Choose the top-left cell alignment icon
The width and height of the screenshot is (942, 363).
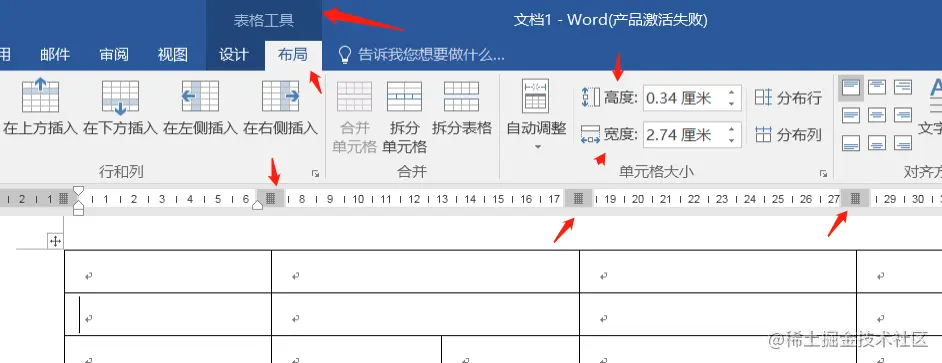click(x=851, y=88)
